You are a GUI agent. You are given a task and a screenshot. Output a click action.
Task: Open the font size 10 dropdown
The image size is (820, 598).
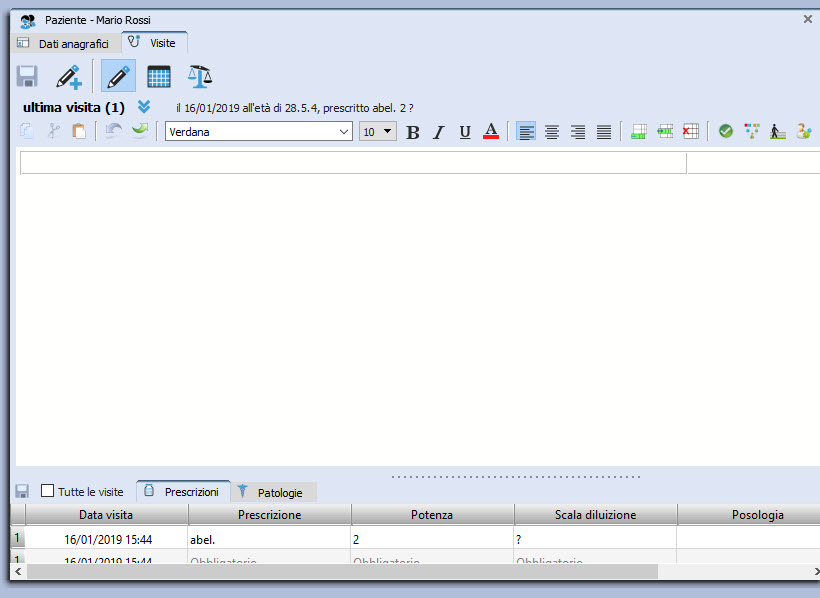[x=389, y=132]
